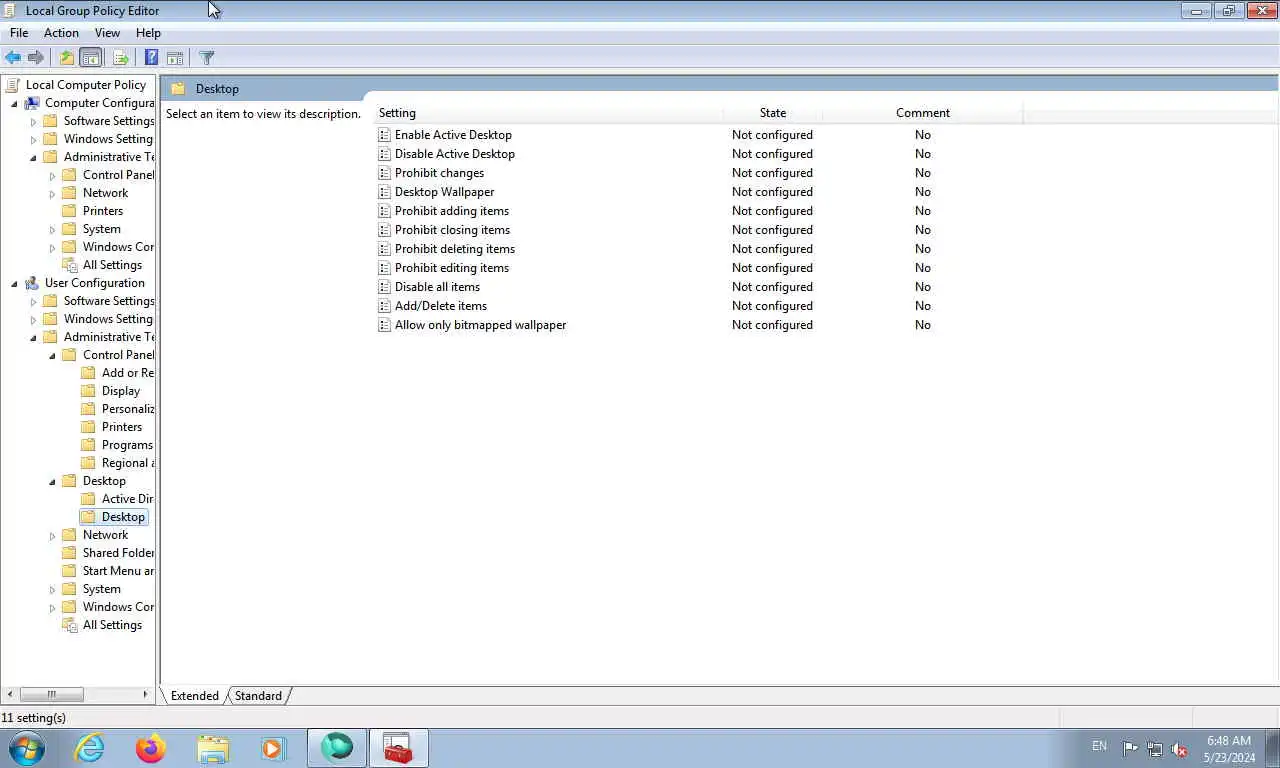
Task: Click the red toolbox taskbar icon
Action: (x=398, y=748)
